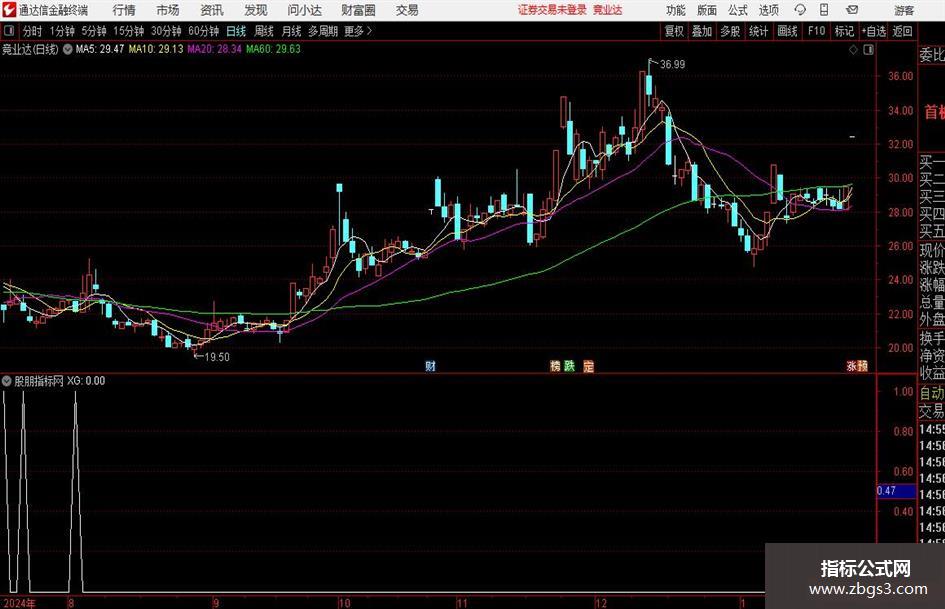
Task: Open F10 company info
Action: 817,31
